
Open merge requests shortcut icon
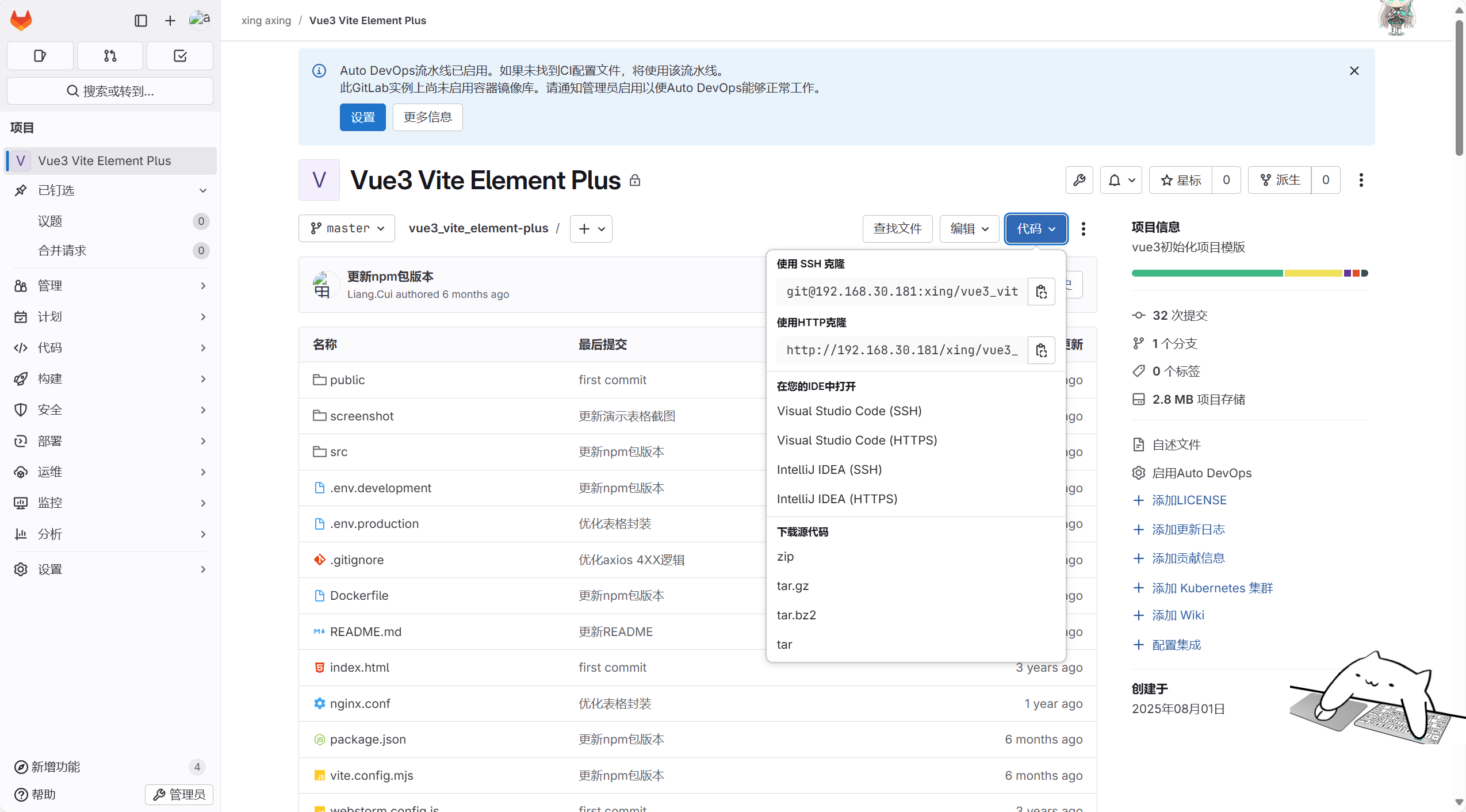(110, 56)
